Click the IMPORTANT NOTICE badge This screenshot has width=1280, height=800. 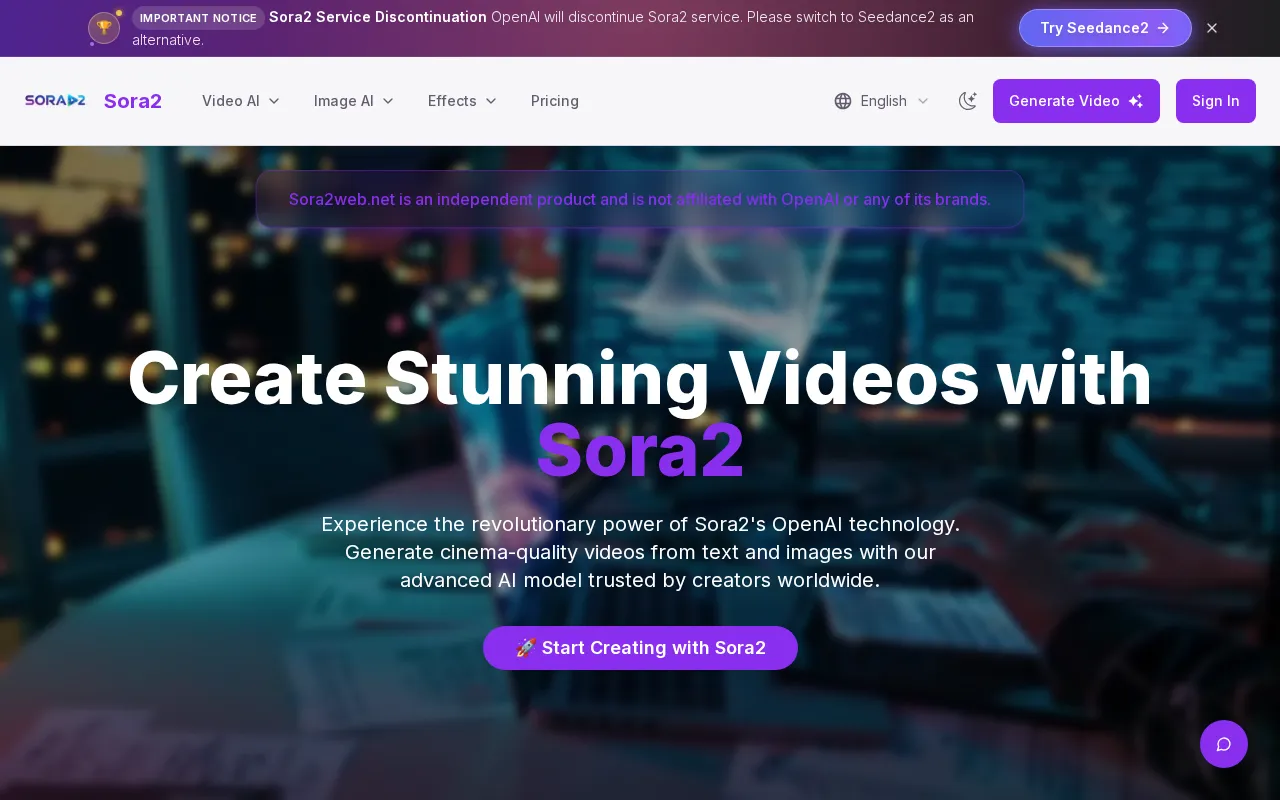pyautogui.click(x=198, y=18)
